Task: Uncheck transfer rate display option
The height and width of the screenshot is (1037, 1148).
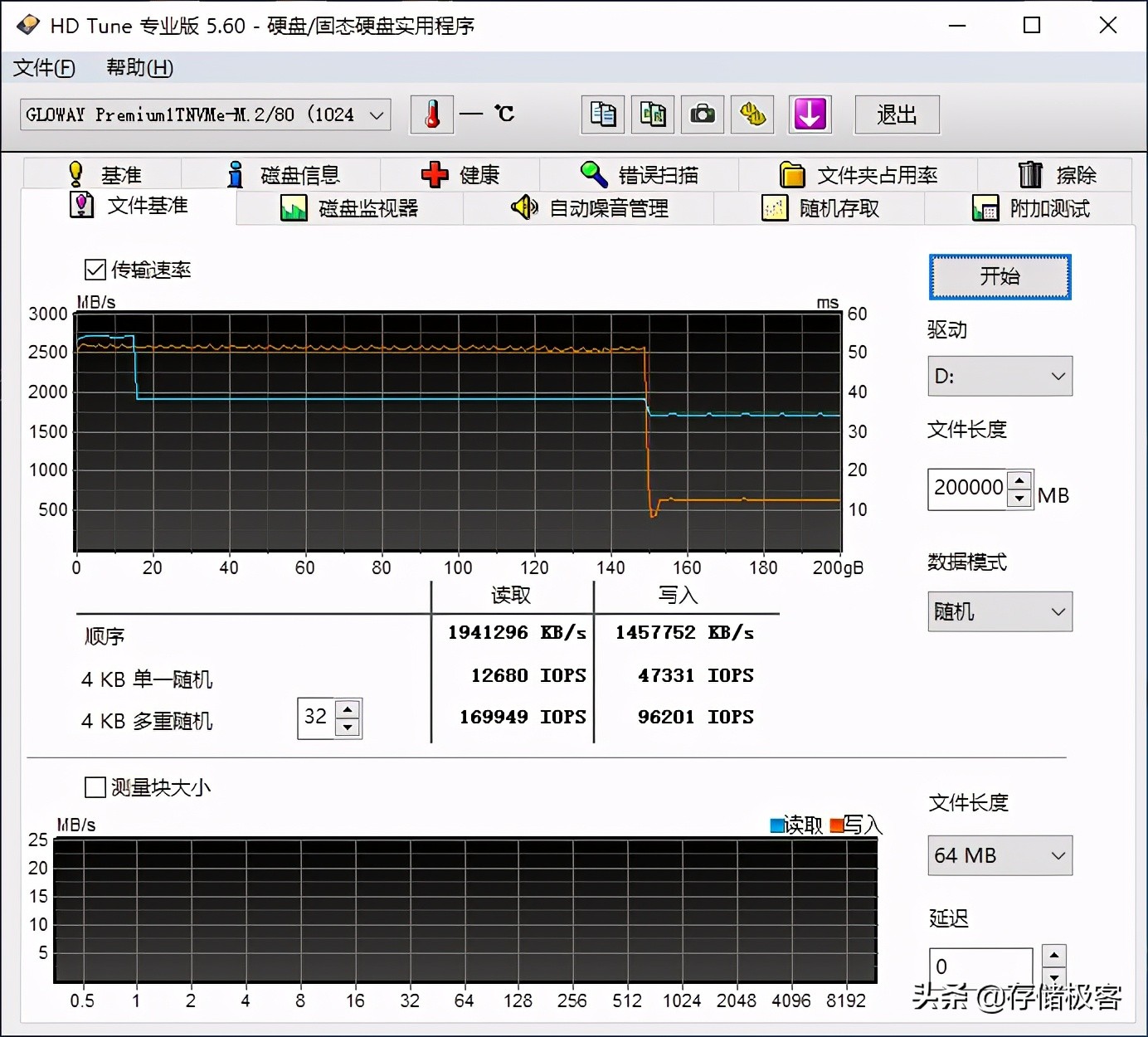Action: (x=95, y=269)
